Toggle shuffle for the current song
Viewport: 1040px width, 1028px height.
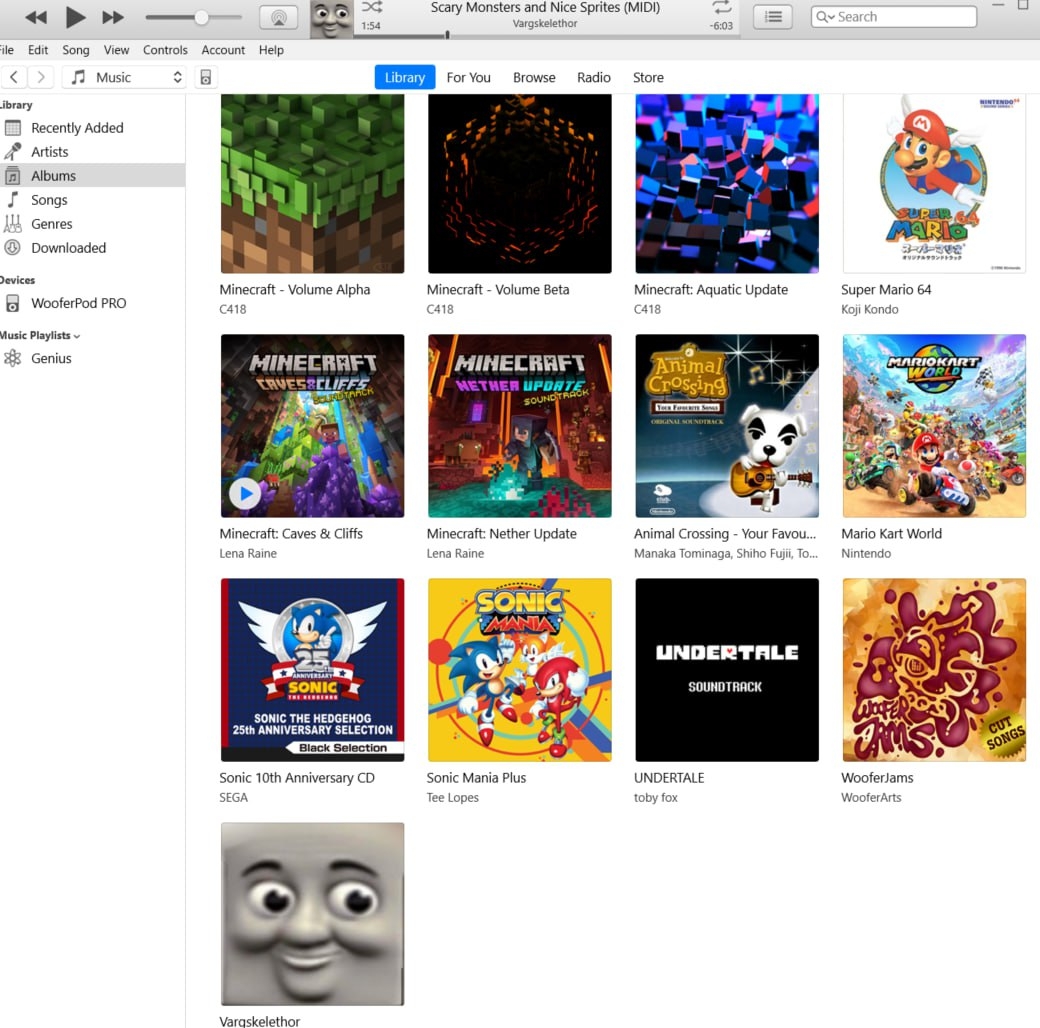372,7
